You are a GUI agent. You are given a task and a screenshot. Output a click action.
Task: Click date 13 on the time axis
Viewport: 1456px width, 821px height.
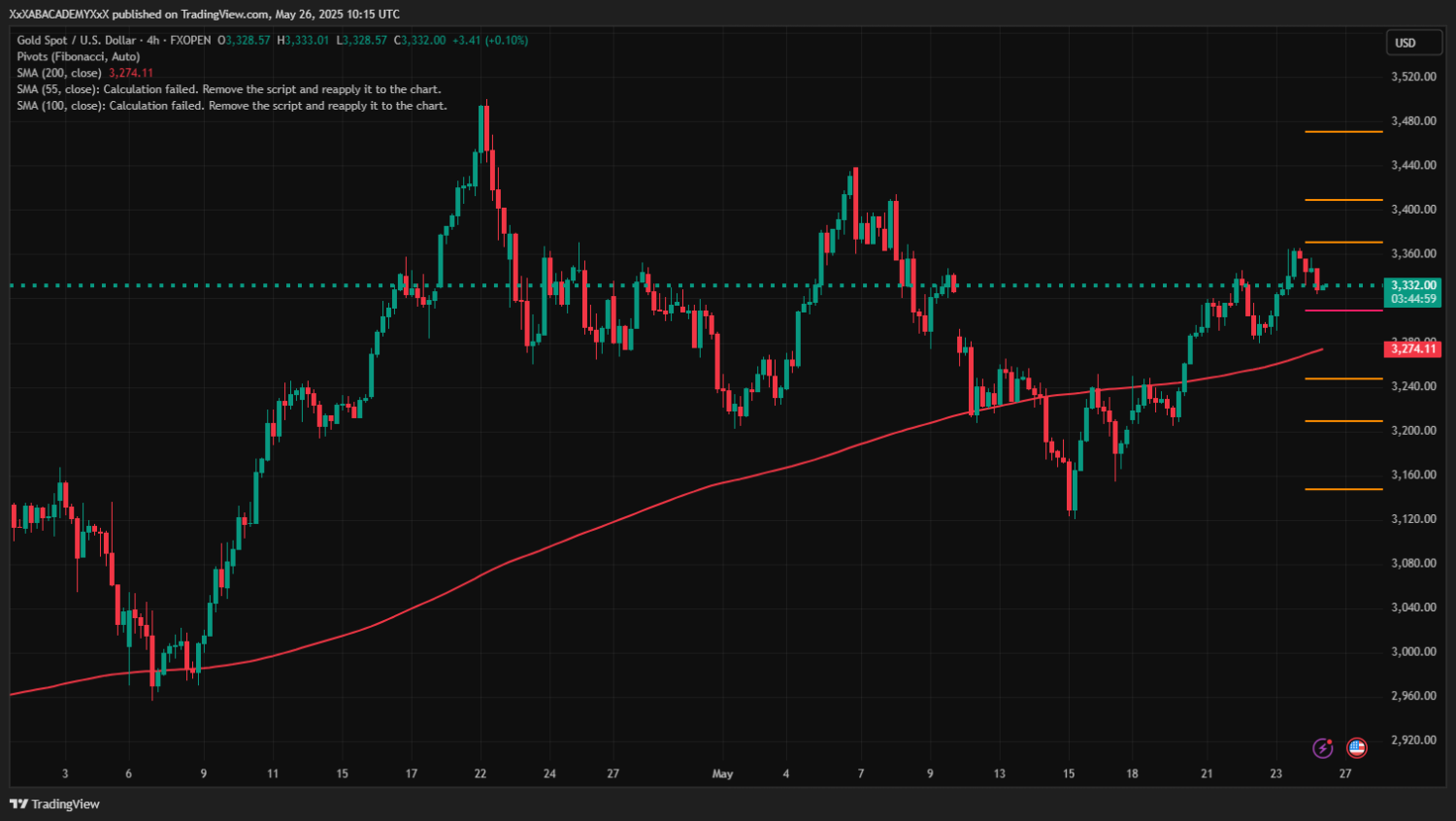point(1000,773)
